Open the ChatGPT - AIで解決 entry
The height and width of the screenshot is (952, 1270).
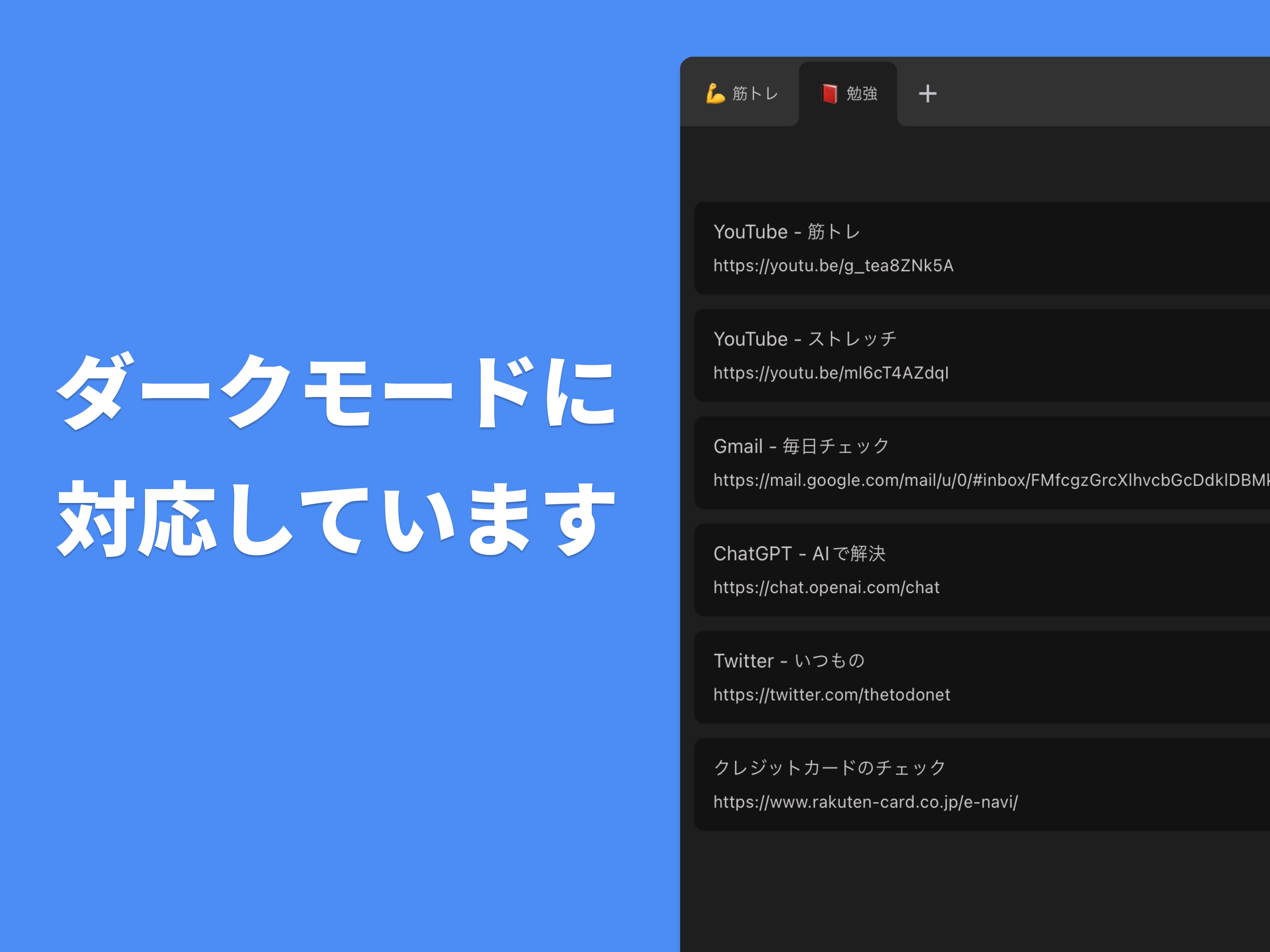coord(799,554)
